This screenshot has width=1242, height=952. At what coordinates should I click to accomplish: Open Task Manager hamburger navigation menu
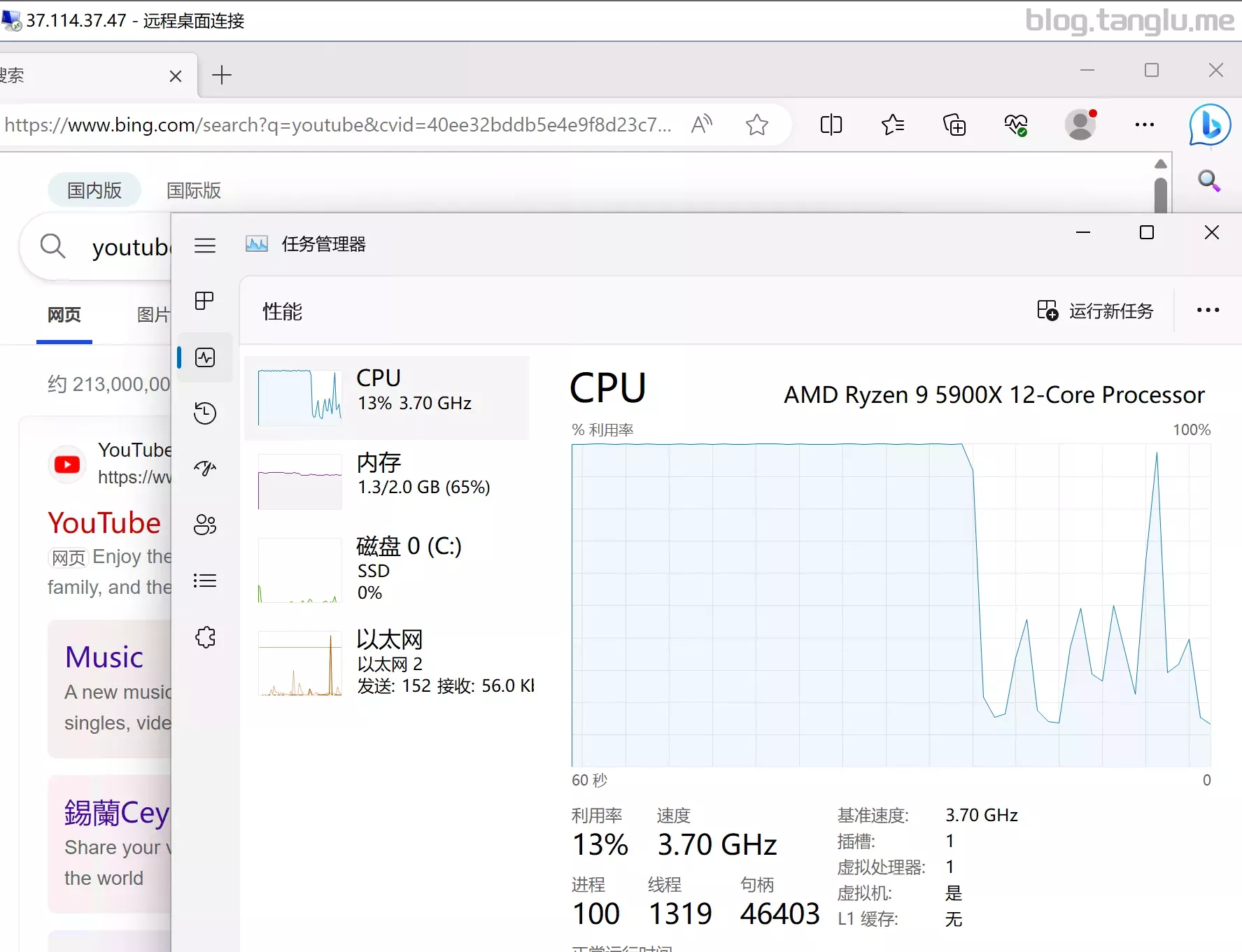pyautogui.click(x=205, y=246)
